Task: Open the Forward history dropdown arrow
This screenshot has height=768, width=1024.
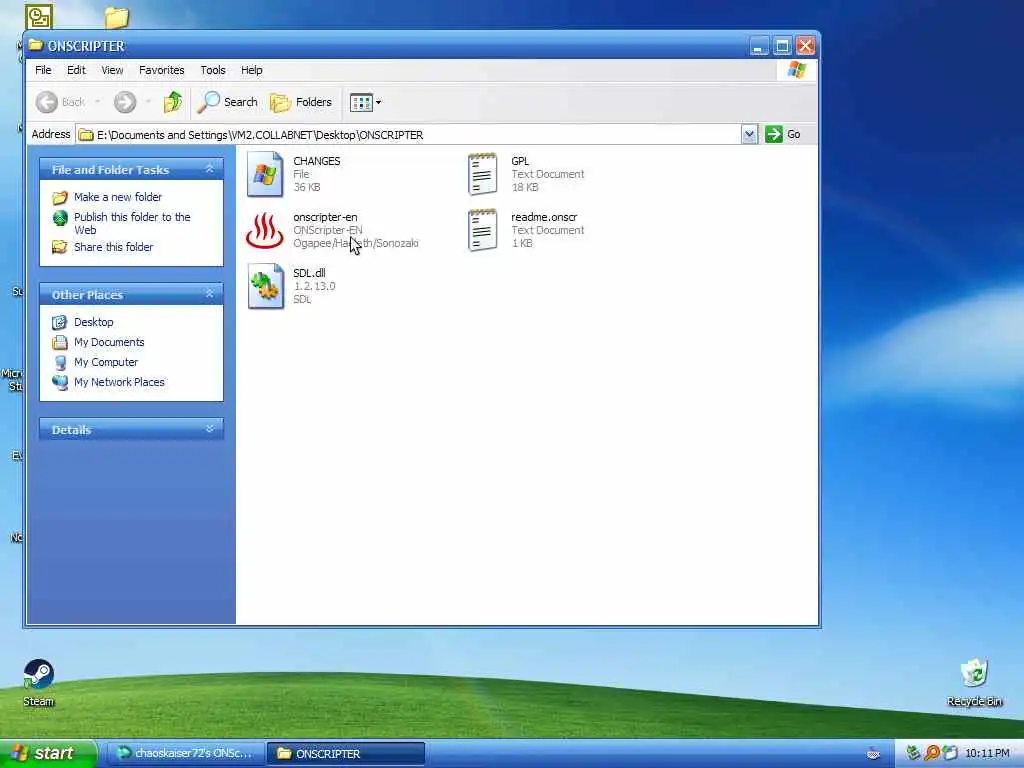Action: coord(148,102)
